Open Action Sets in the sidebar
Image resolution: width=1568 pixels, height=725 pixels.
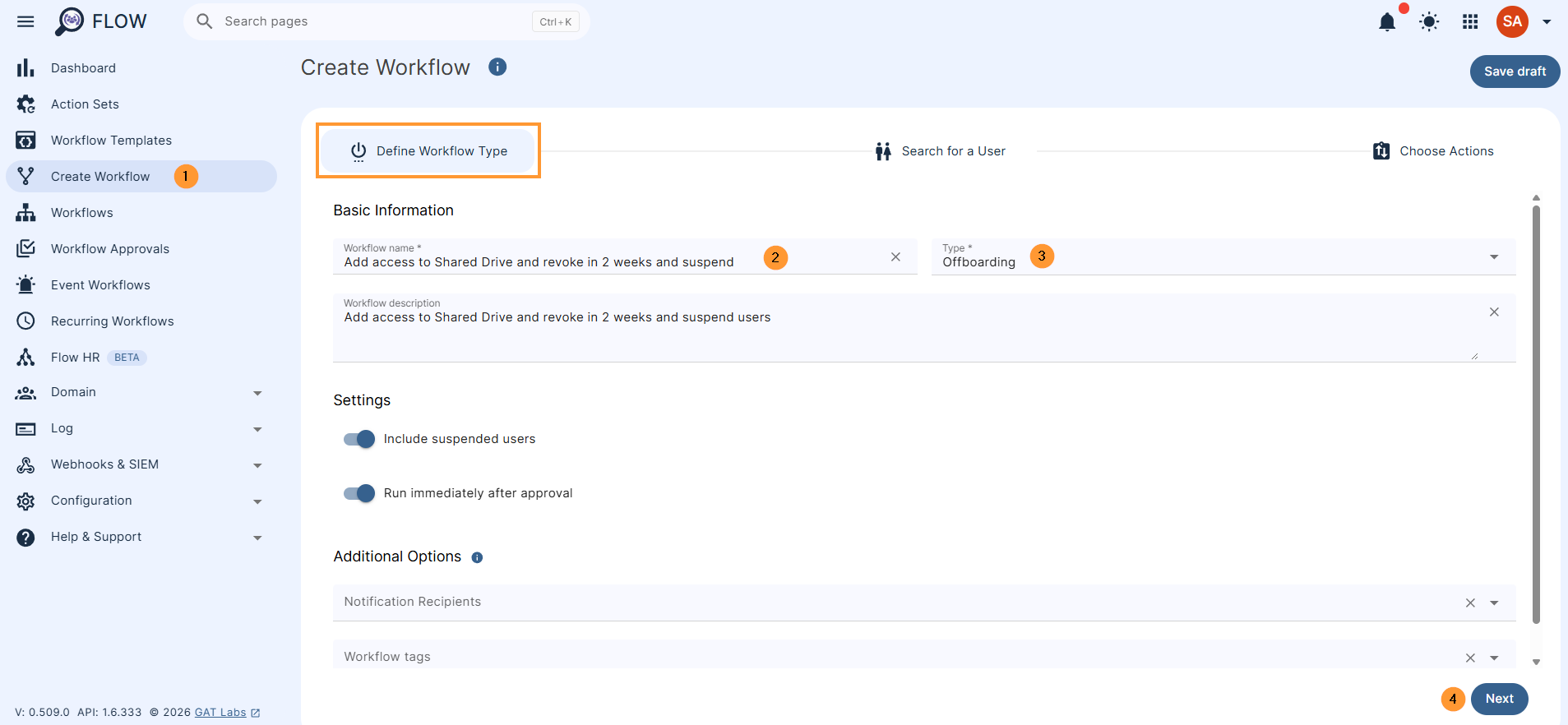141,104
